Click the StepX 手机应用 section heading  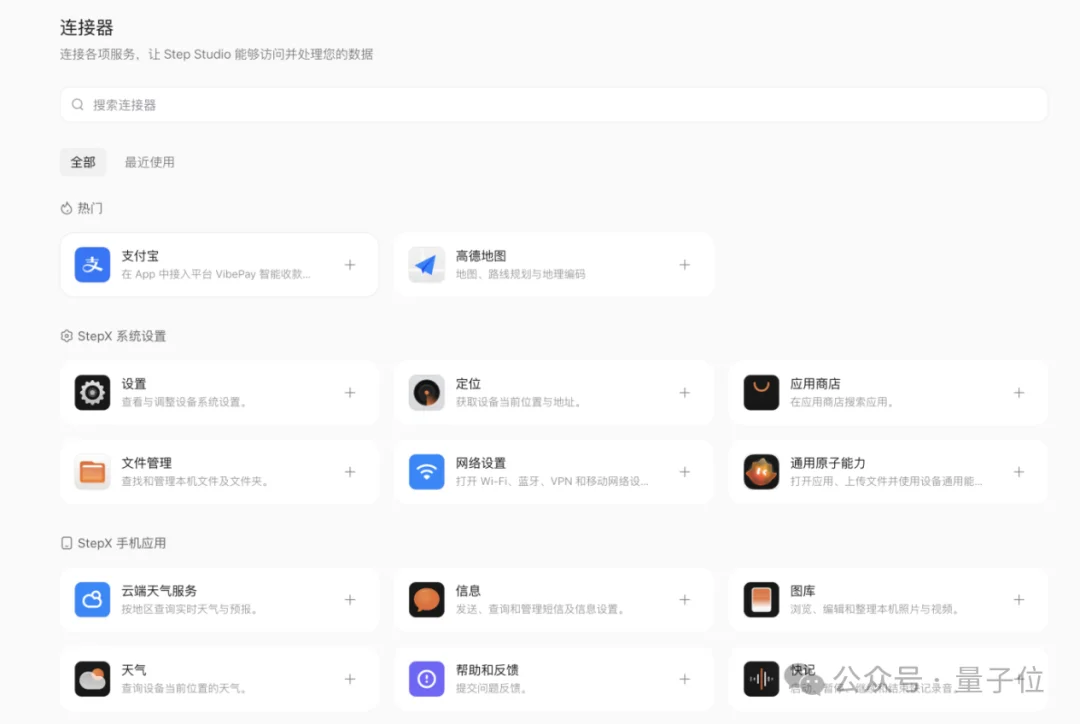tap(114, 543)
